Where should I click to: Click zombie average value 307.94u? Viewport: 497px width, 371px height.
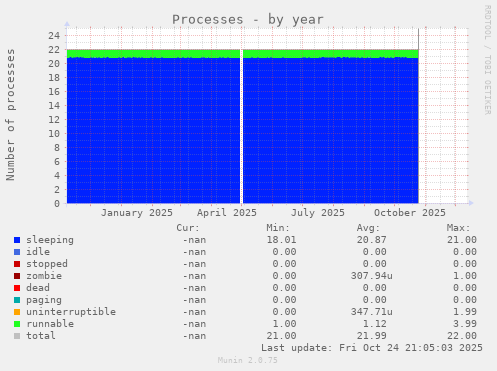(372, 276)
